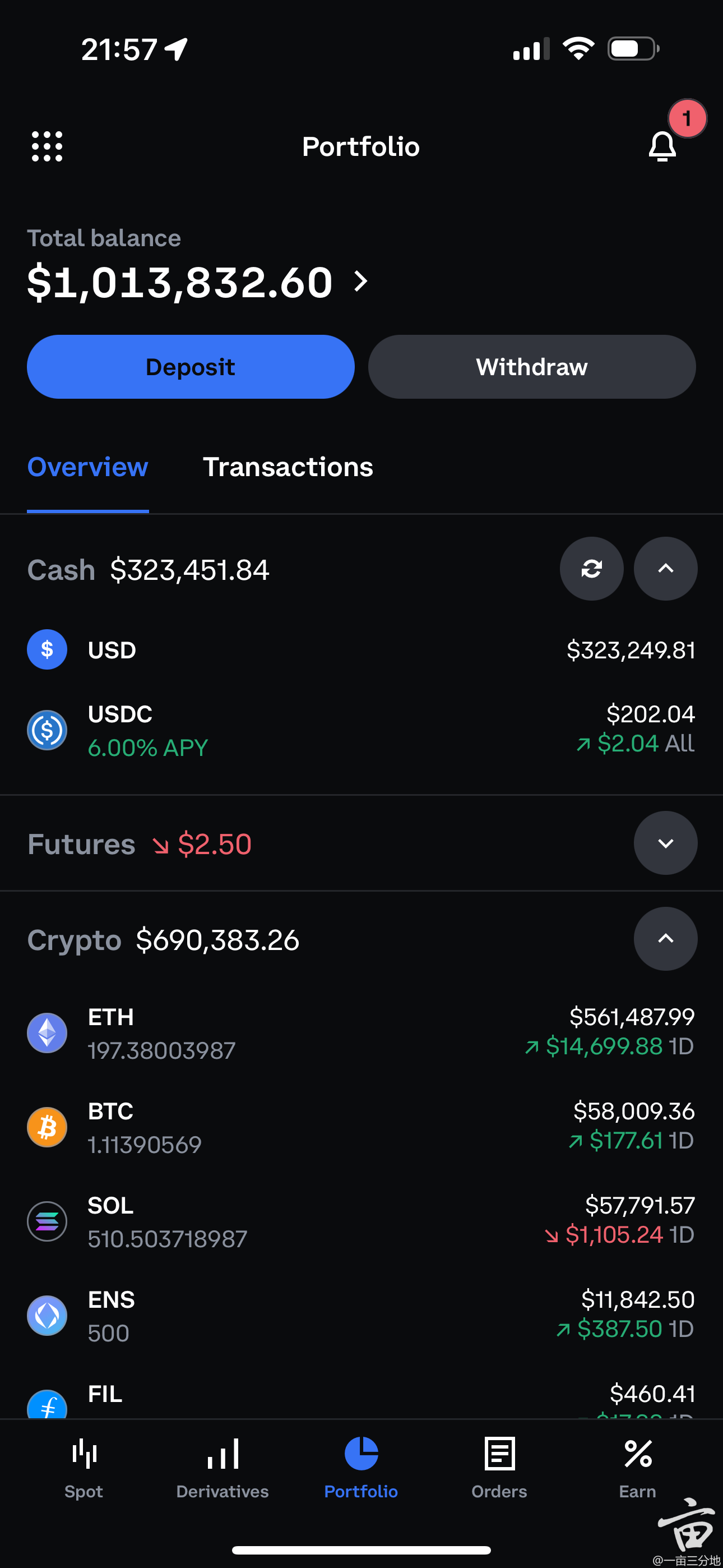Screen dimensions: 723x1568
Task: Switch to the Transactions tab
Action: tap(288, 467)
